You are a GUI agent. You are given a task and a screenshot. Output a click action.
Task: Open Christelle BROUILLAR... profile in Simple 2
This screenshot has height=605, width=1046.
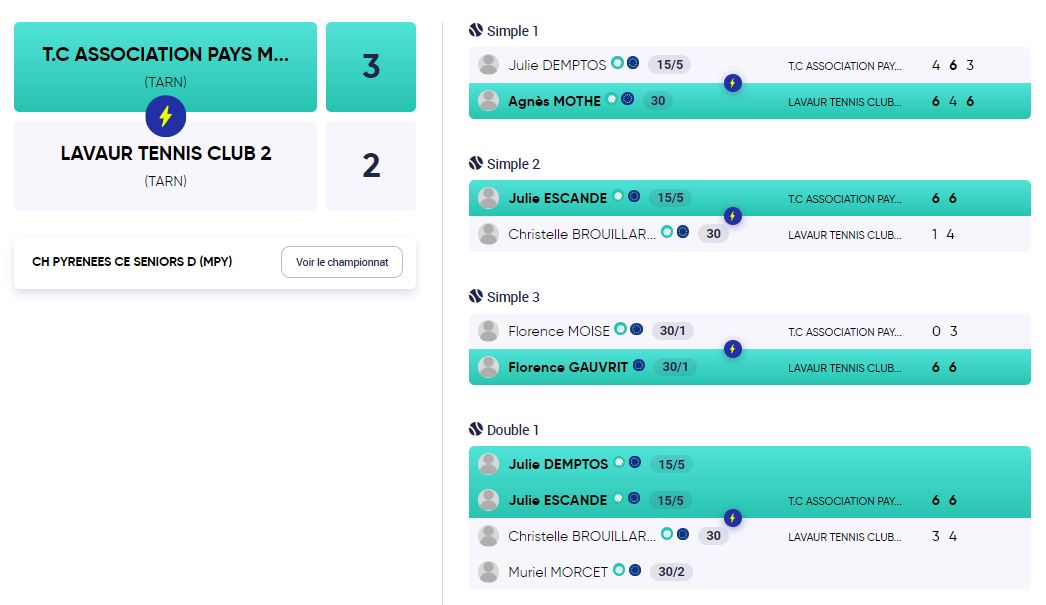click(582, 234)
